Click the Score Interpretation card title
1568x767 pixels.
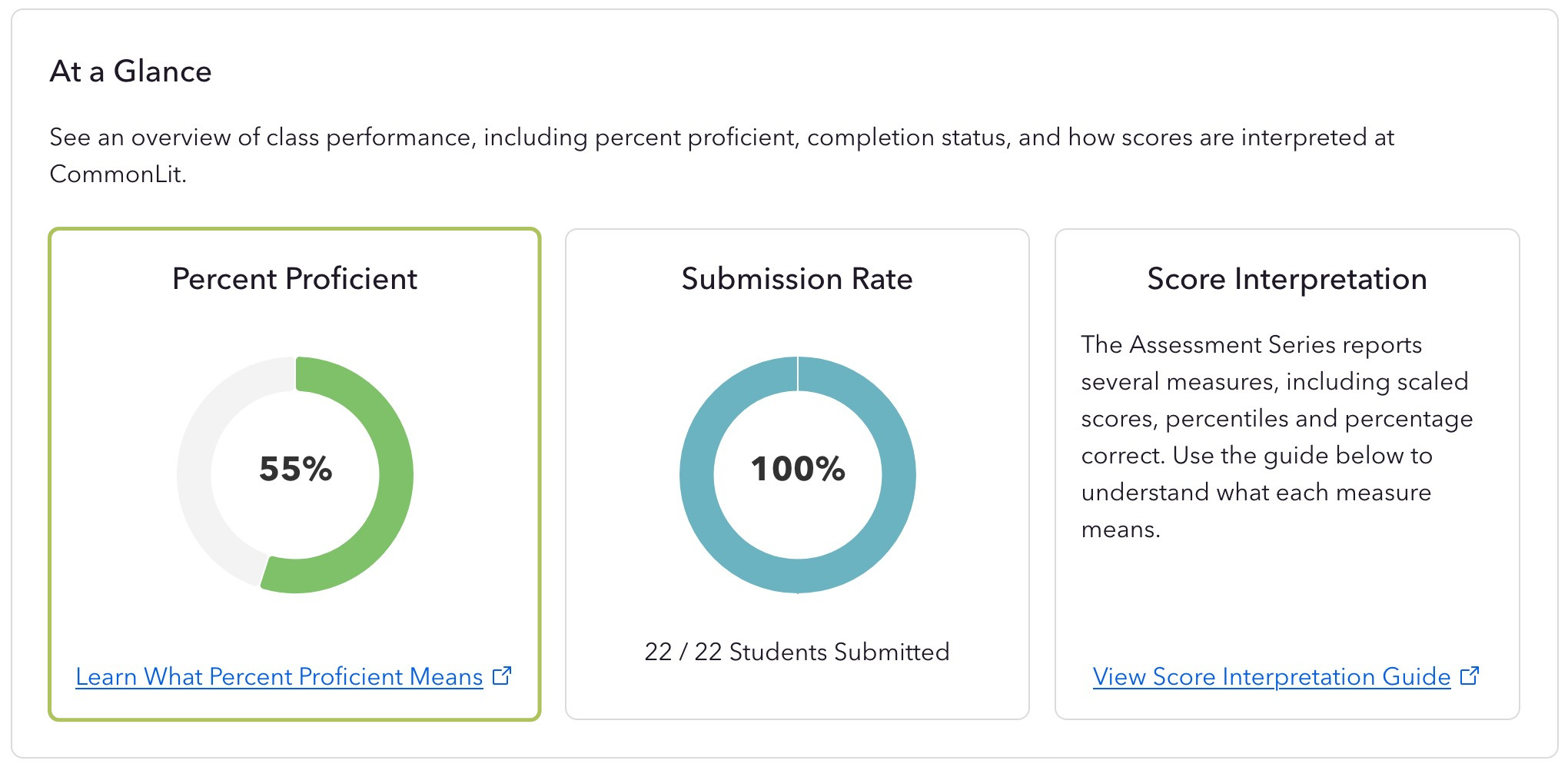point(1287,278)
